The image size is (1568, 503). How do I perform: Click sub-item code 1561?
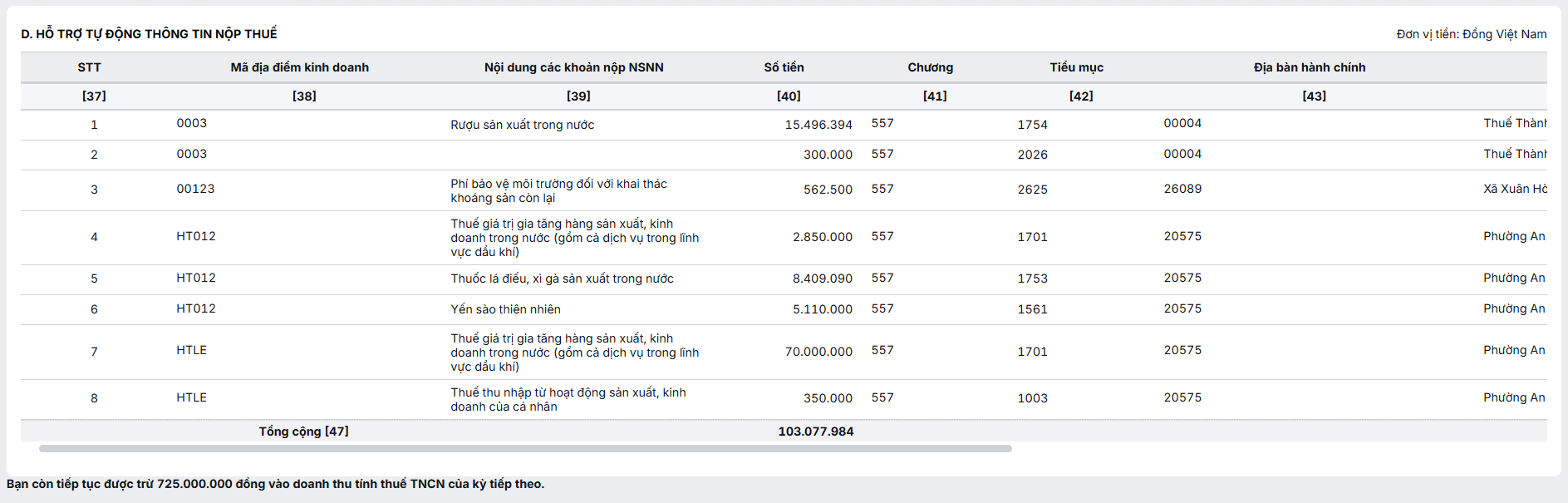[1033, 309]
